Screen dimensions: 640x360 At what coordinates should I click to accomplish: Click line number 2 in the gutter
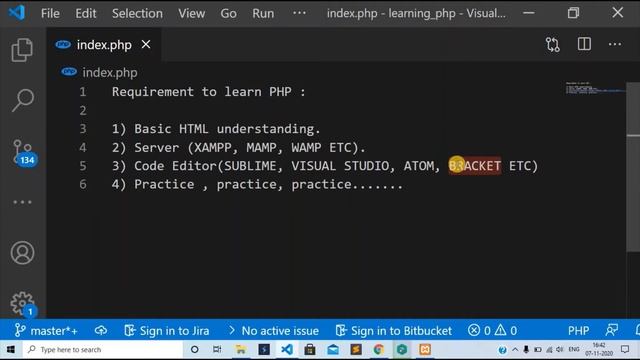83,111
